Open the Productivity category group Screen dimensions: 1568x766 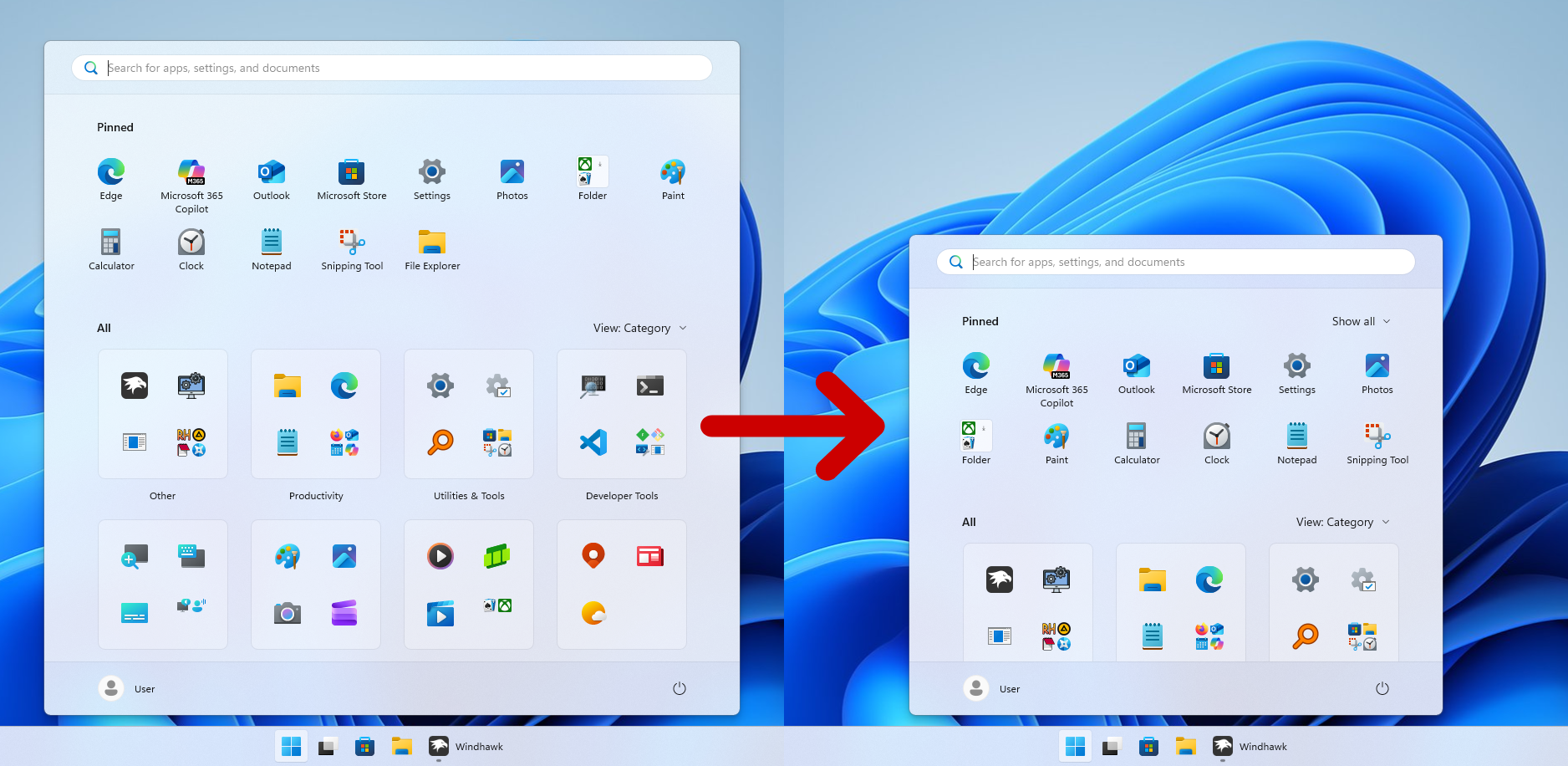click(316, 414)
